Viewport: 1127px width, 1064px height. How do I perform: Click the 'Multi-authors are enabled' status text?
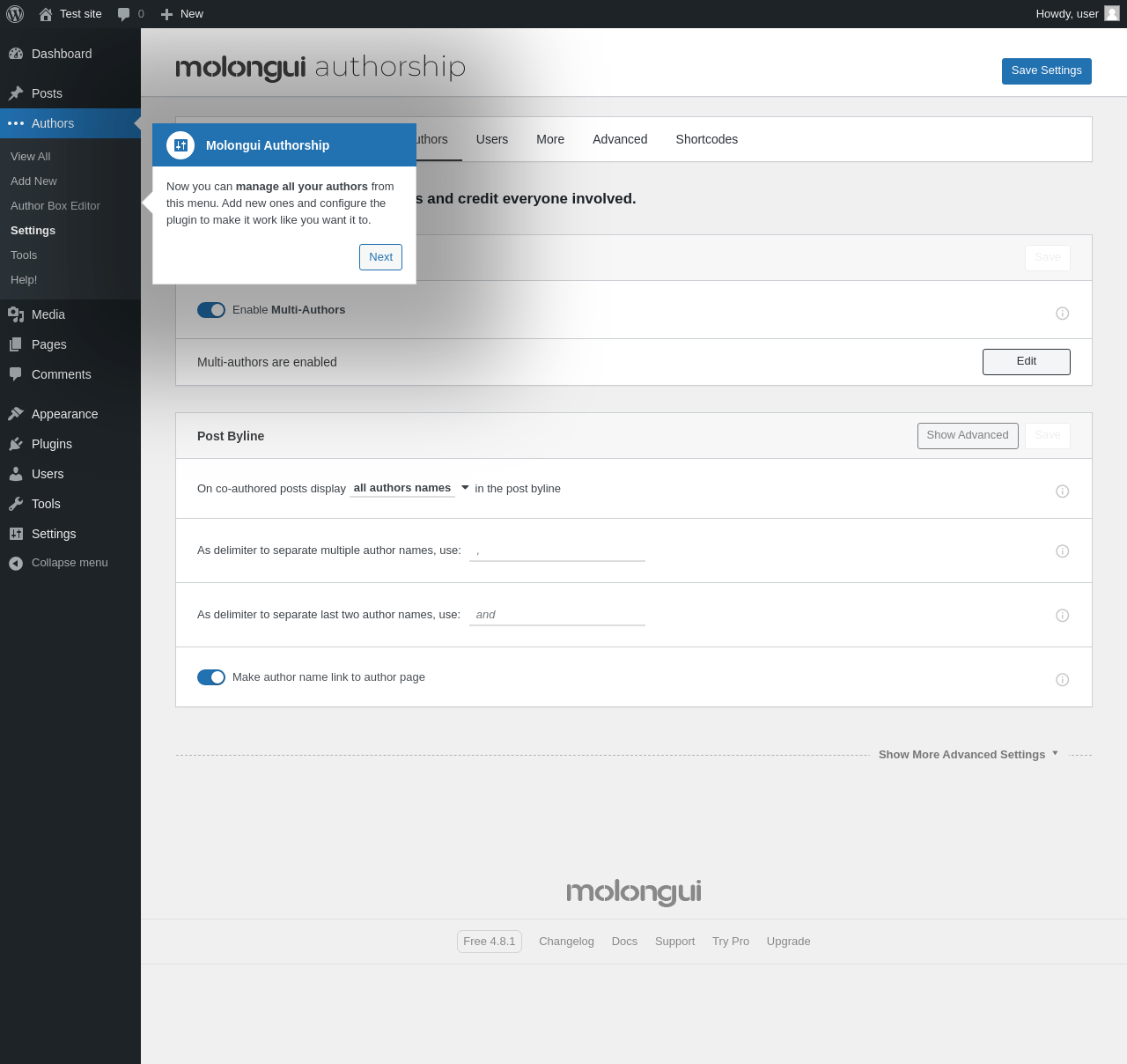[x=267, y=362]
